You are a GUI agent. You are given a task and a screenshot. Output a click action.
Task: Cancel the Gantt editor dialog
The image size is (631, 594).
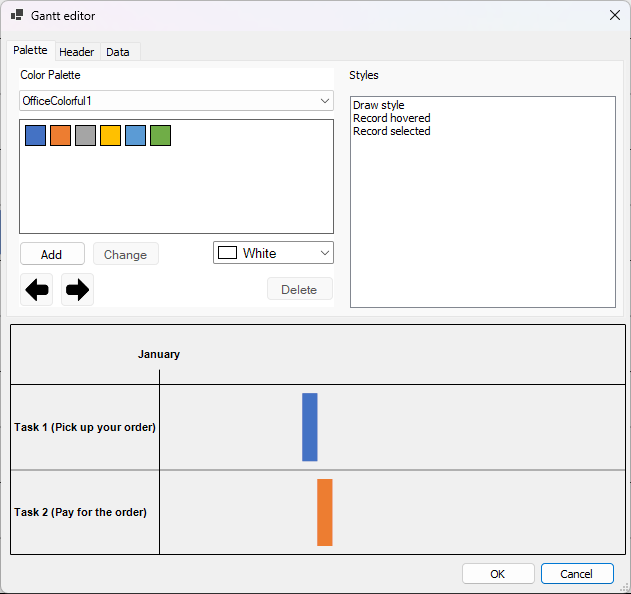(577, 574)
